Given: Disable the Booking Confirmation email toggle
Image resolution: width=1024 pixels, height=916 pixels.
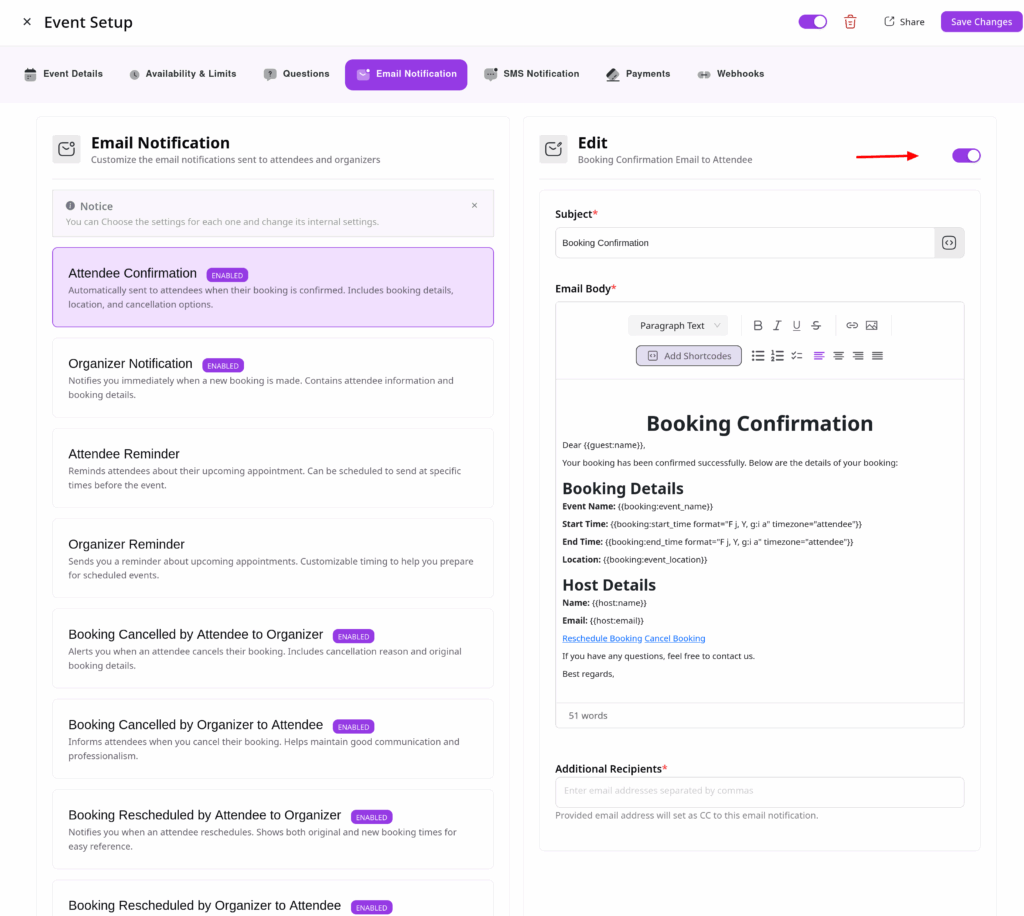Looking at the screenshot, I should [966, 155].
